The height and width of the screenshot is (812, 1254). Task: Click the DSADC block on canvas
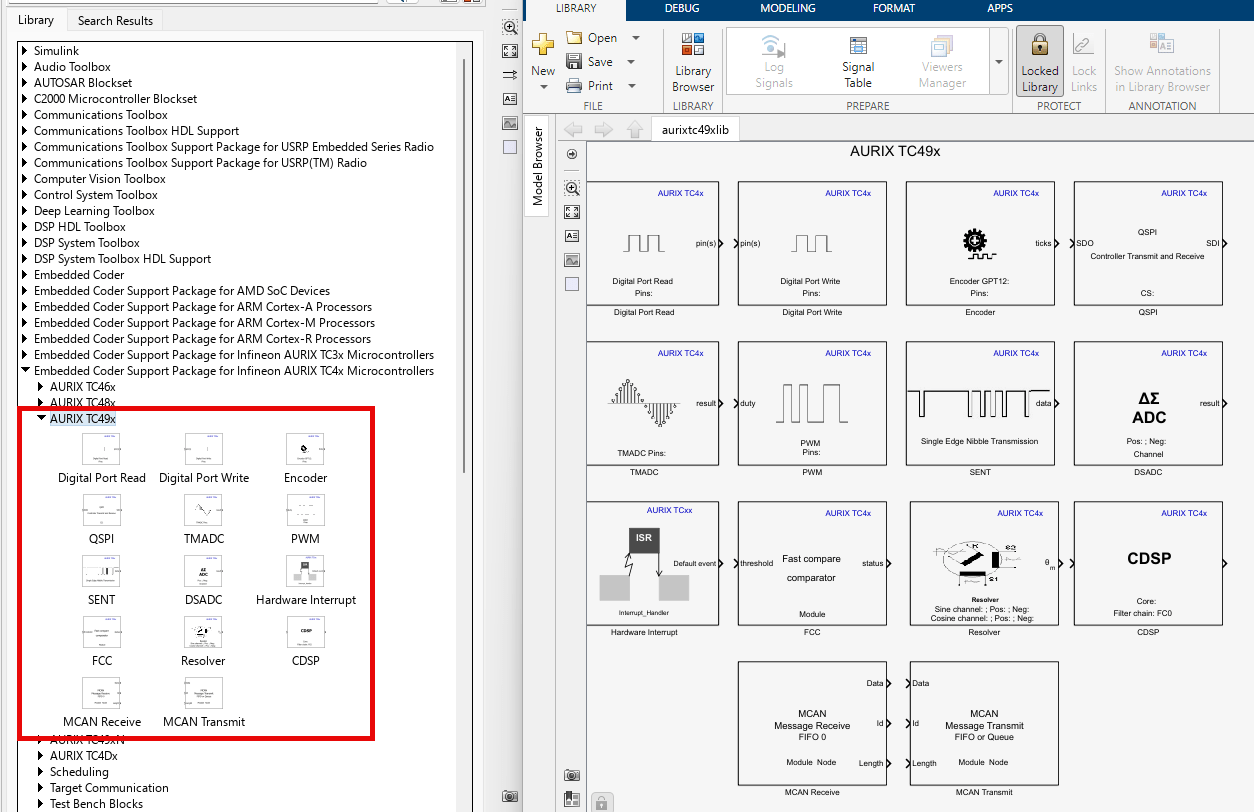[x=1148, y=403]
